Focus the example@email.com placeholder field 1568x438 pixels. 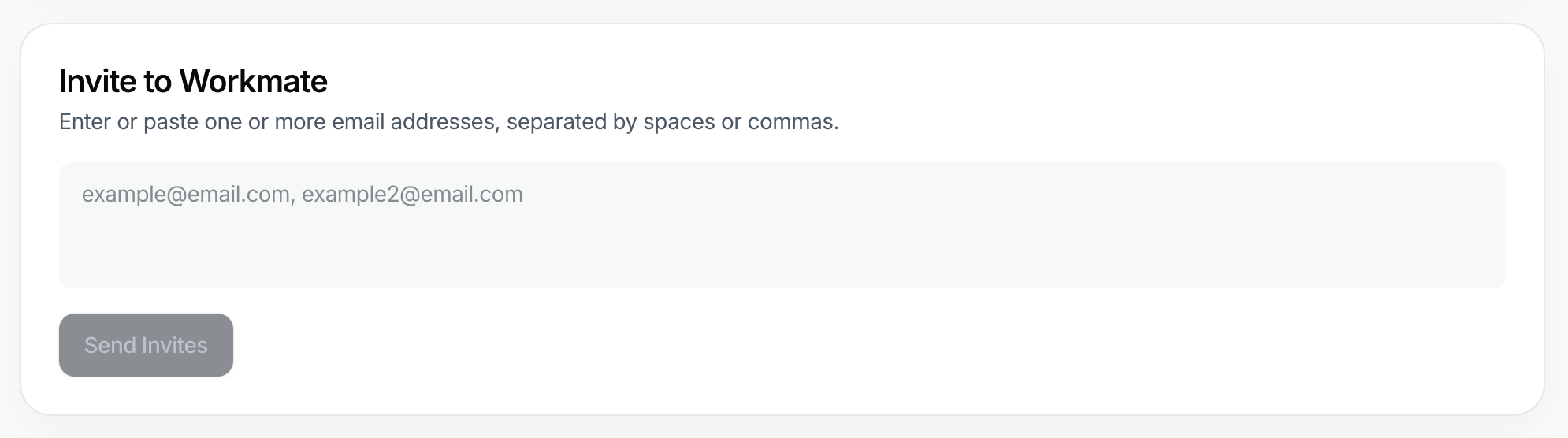tap(782, 225)
